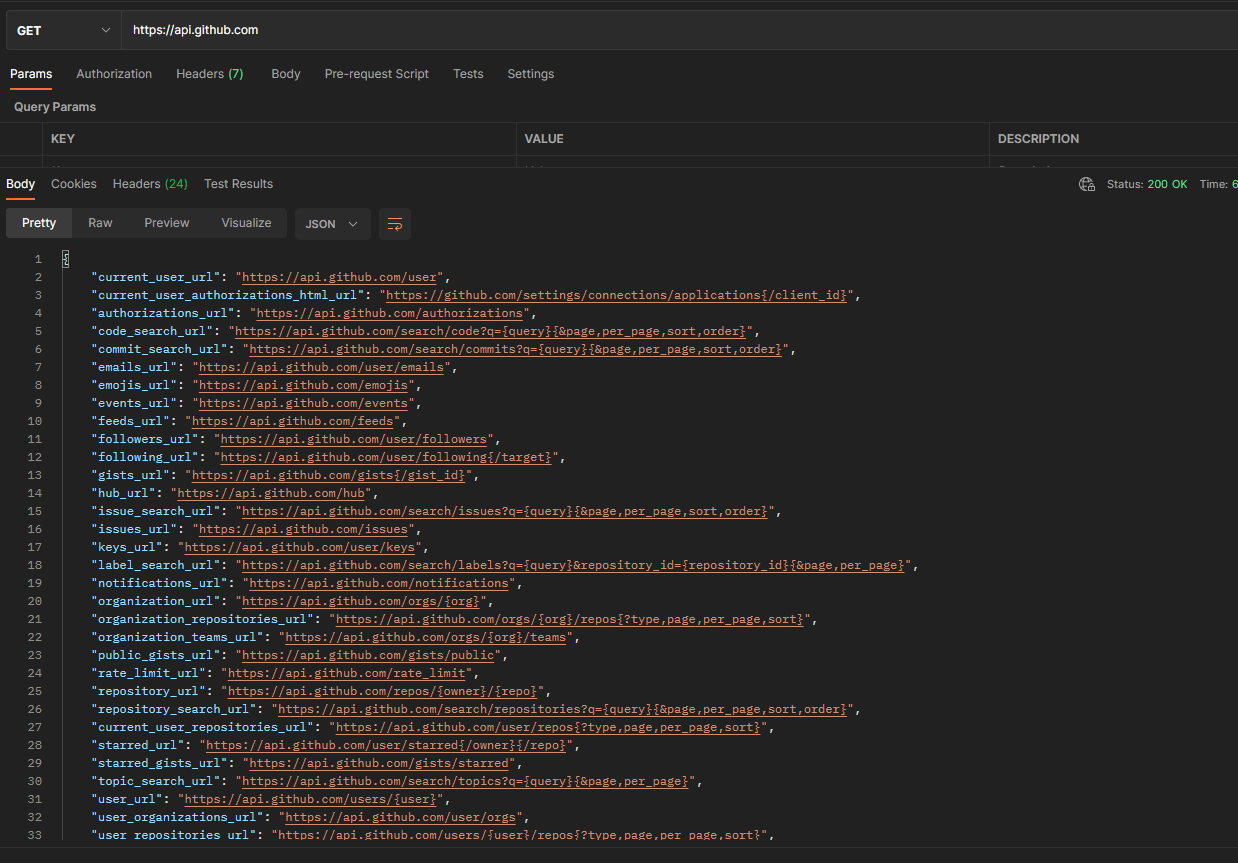Open the GET method dropdown
Screen dimensions: 1238x863
click(64, 30)
